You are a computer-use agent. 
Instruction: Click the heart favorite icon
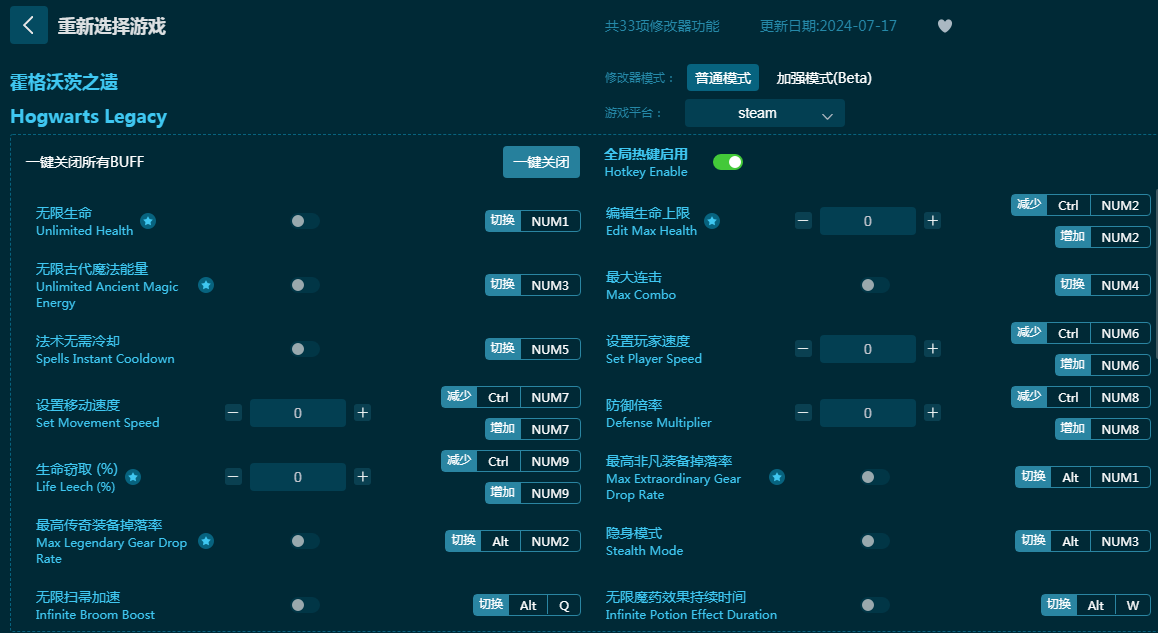[x=945, y=26]
